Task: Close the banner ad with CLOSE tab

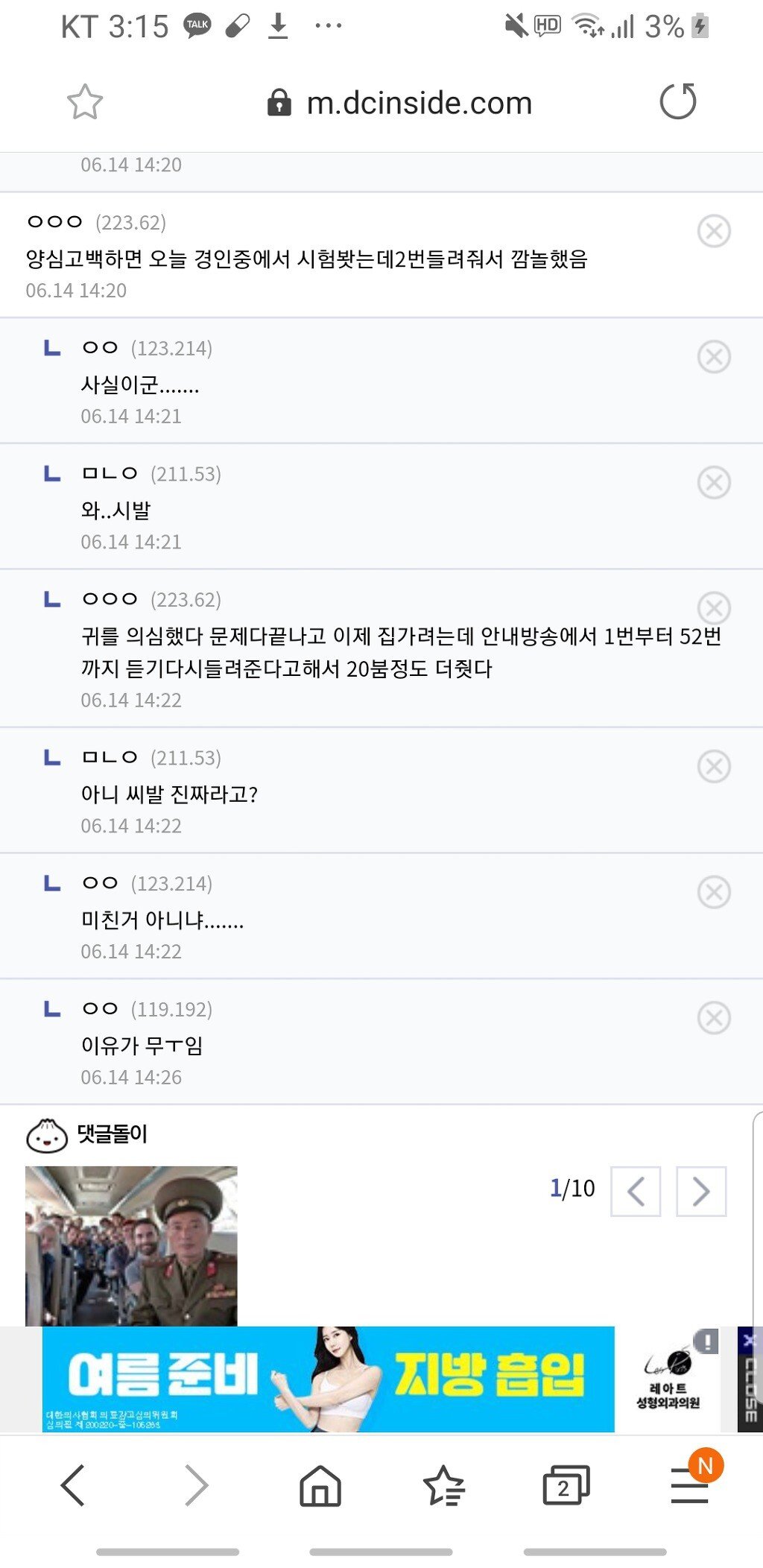Action: point(750,1379)
